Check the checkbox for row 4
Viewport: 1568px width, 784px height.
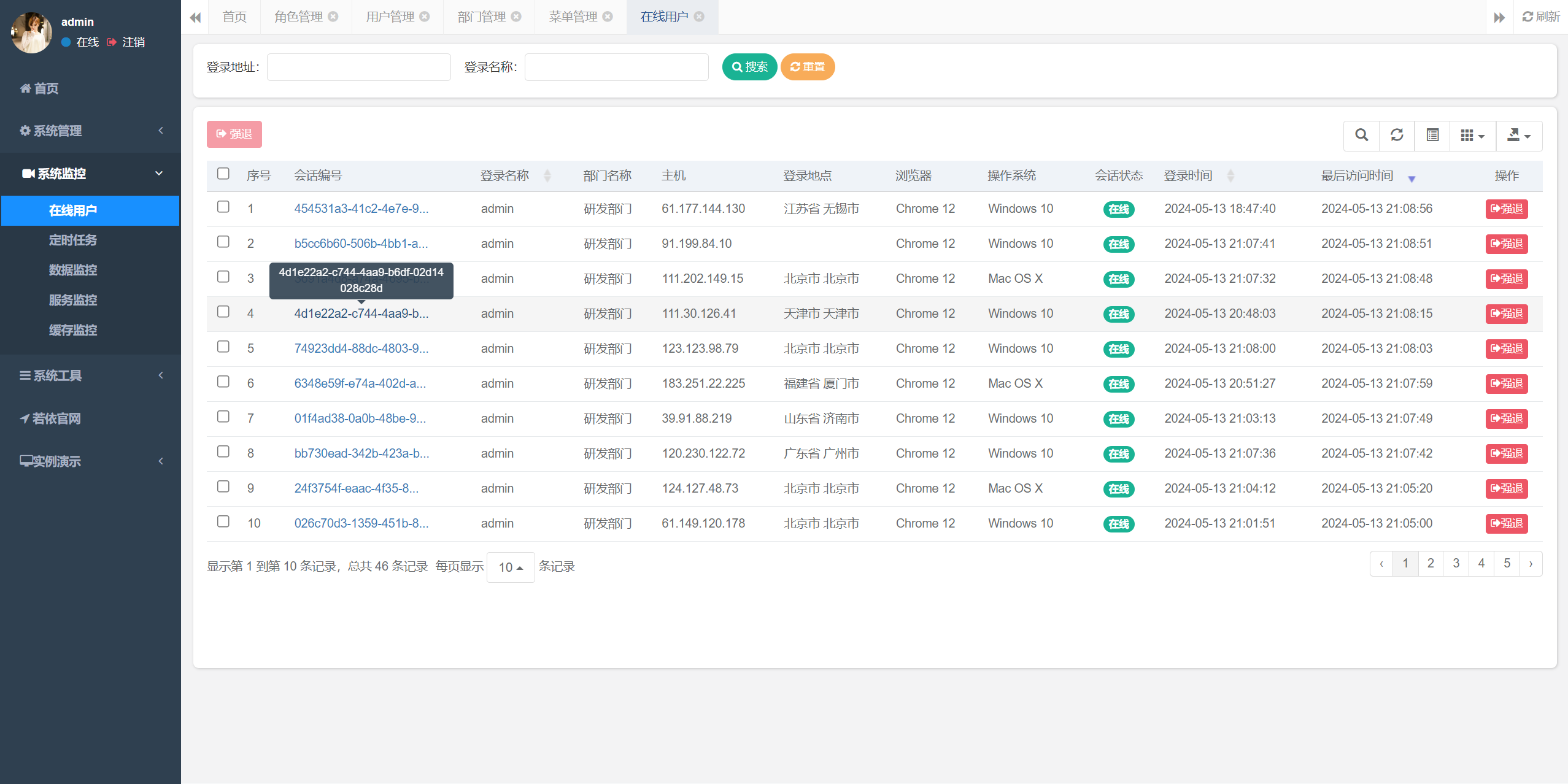[223, 312]
